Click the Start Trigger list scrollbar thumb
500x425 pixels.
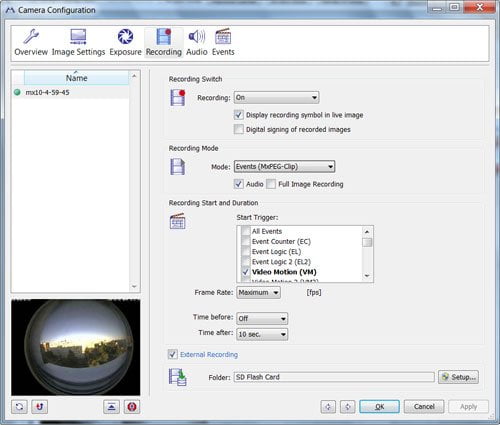[367, 242]
